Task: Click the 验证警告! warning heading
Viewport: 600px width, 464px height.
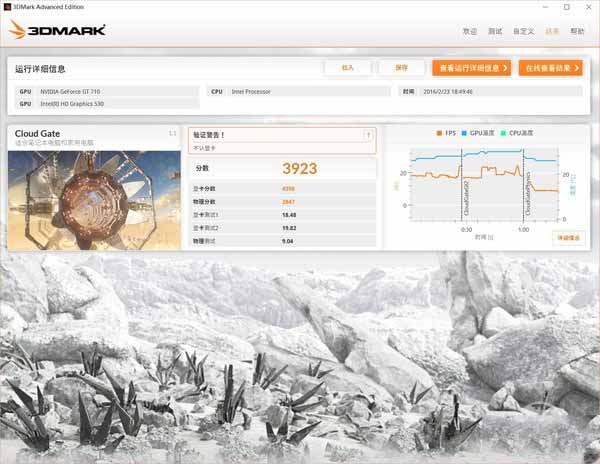Action: click(x=209, y=135)
